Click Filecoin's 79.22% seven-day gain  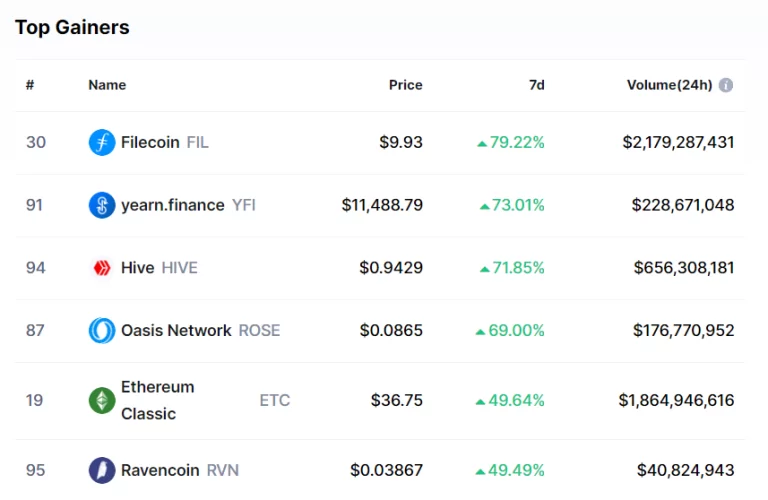pos(511,142)
